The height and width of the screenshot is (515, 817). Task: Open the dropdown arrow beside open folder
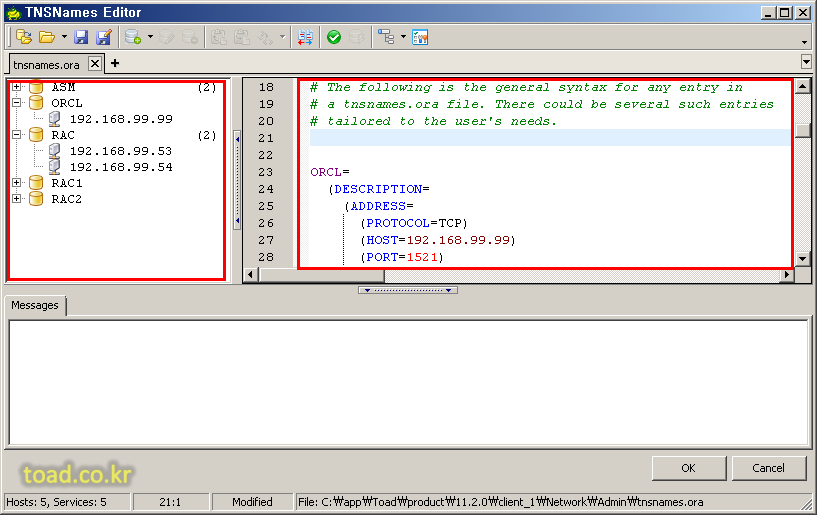(x=64, y=37)
